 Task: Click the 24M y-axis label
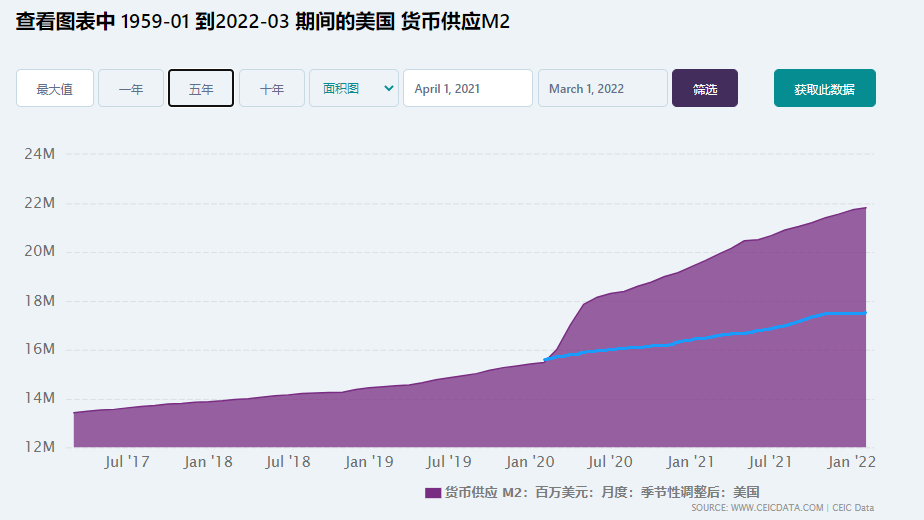(x=39, y=154)
